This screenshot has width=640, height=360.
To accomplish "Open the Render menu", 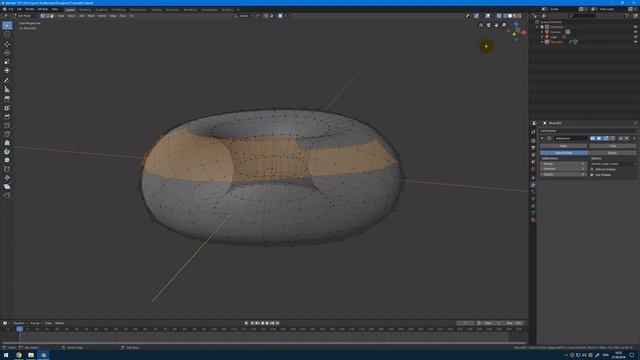I will tap(30, 9).
